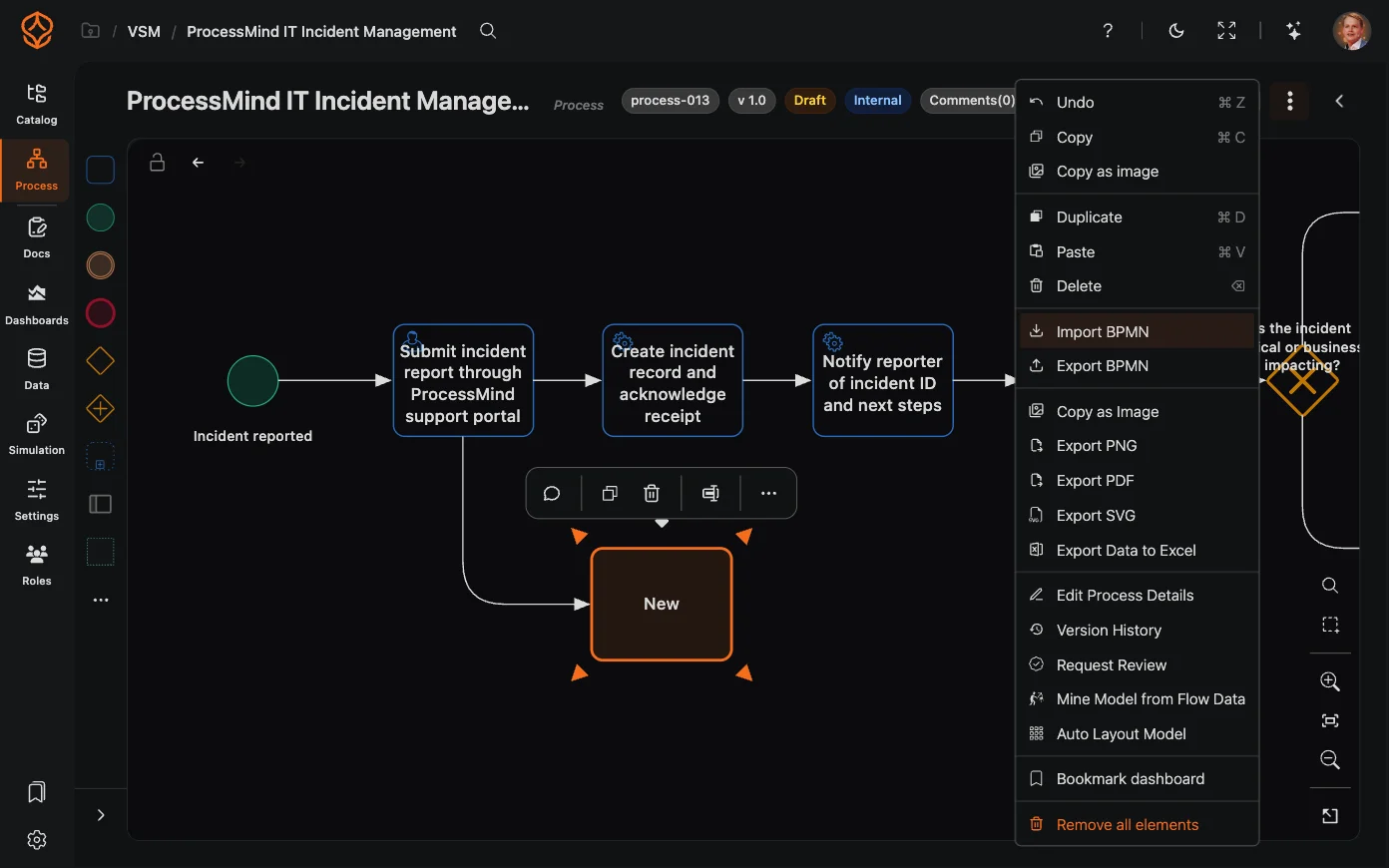
Task: Select the green start event shape
Action: pyautogui.click(x=101, y=217)
